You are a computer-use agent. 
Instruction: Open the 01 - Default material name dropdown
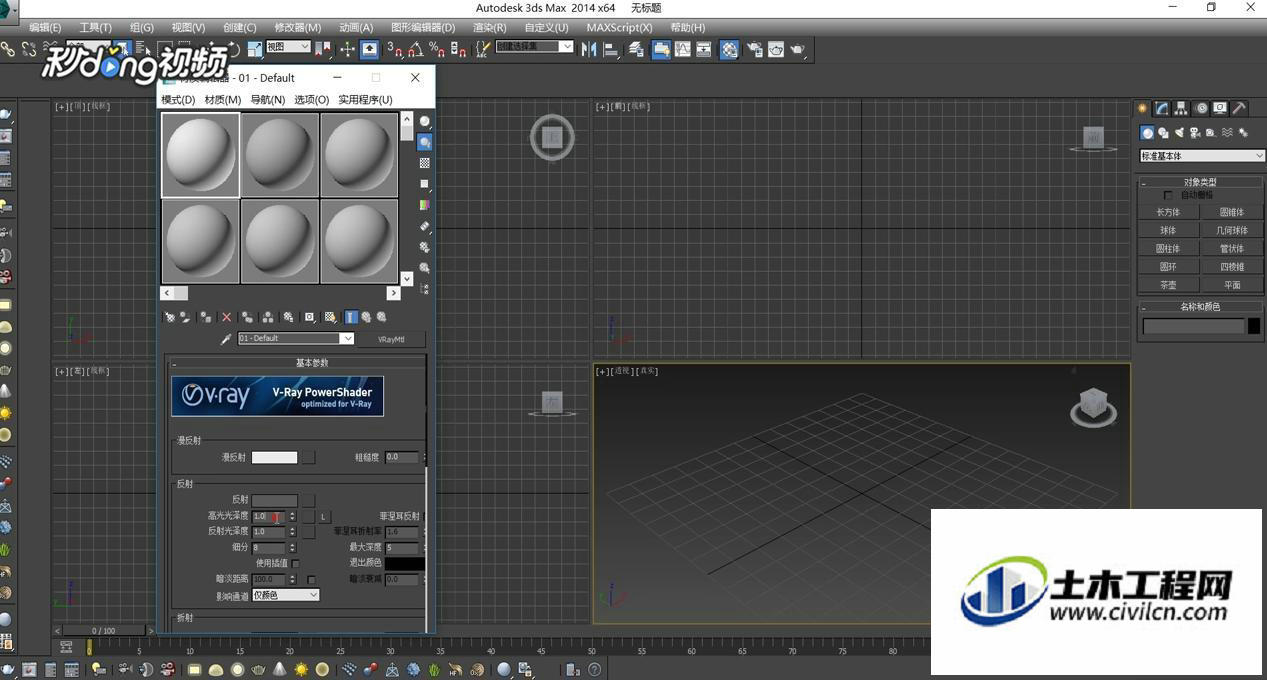296,339
